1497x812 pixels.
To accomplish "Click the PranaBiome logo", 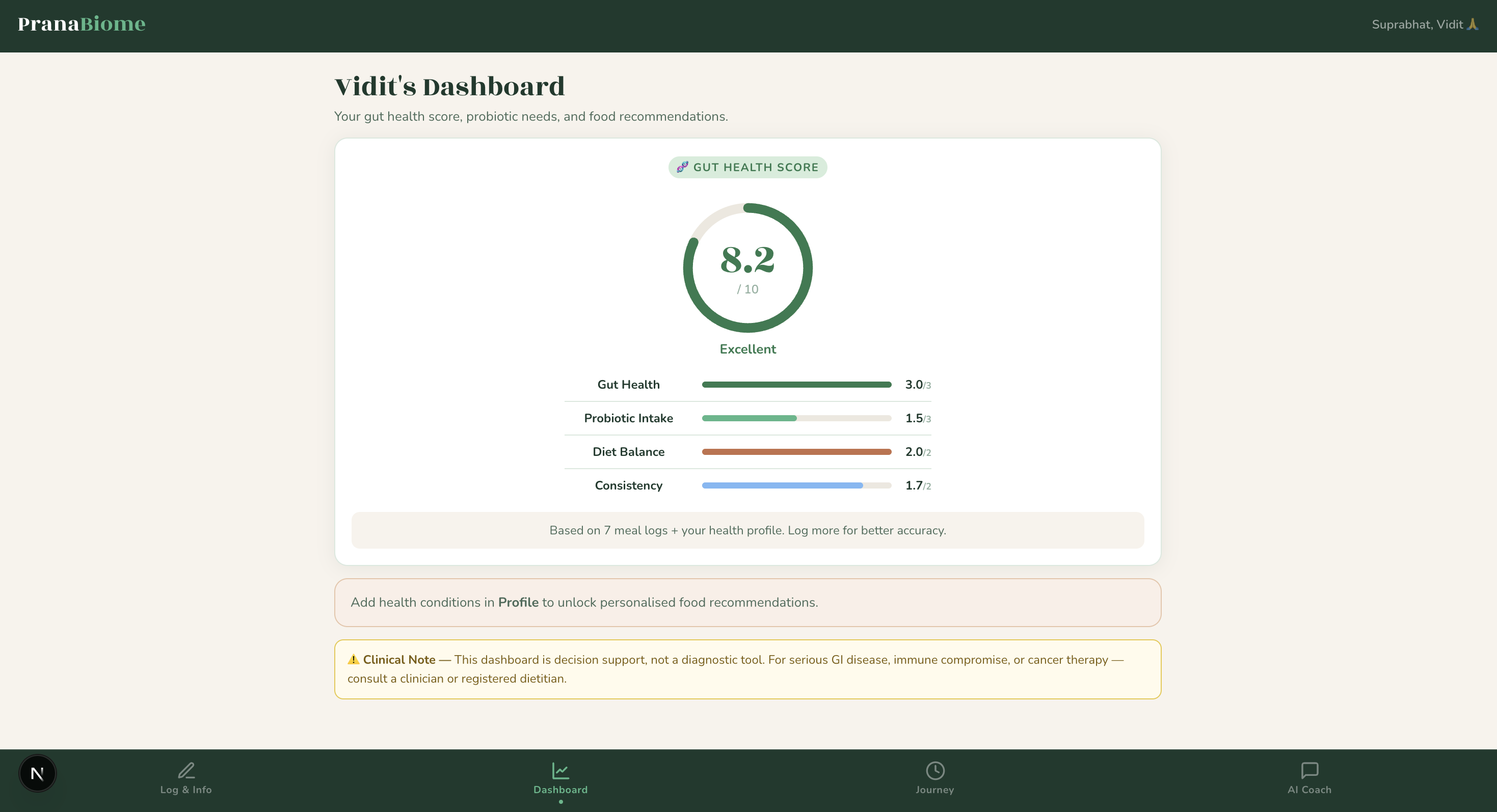I will pyautogui.click(x=82, y=24).
